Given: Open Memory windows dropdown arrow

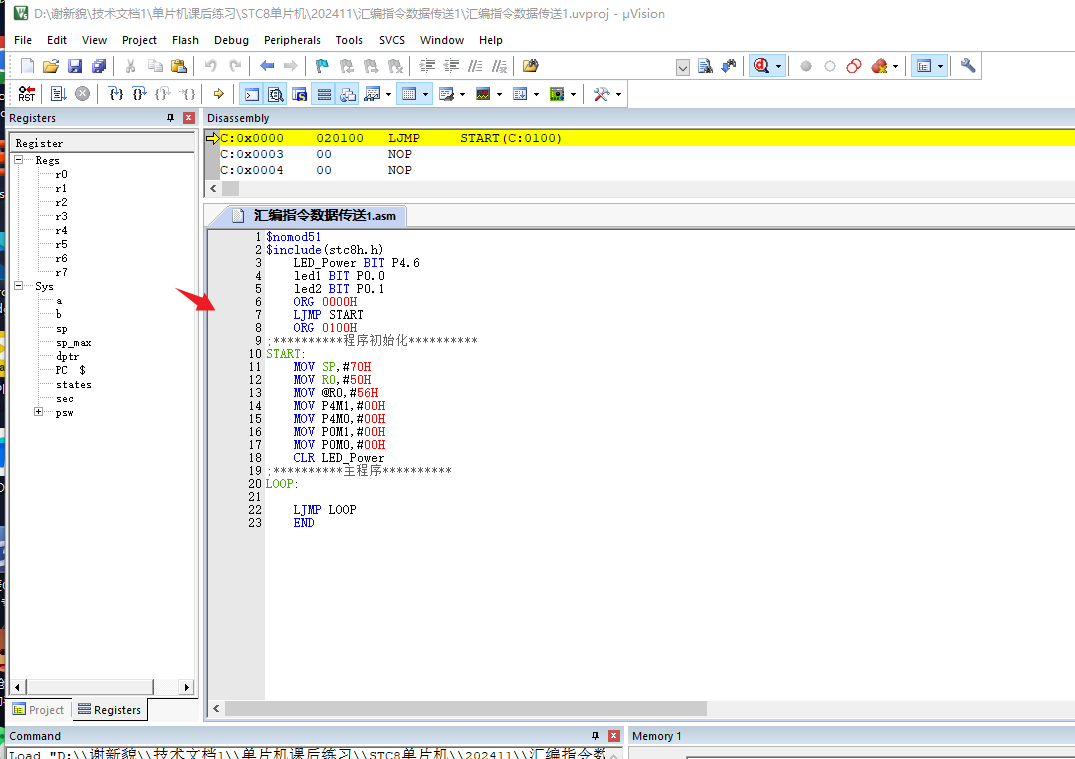Looking at the screenshot, I should coord(426,94).
